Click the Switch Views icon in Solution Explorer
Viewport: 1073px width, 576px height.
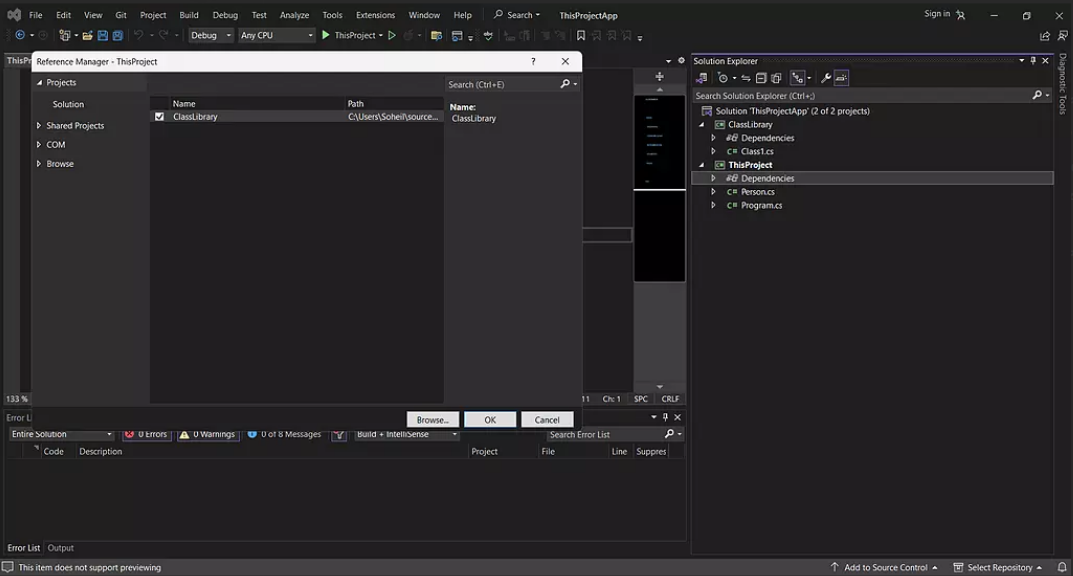pos(701,78)
